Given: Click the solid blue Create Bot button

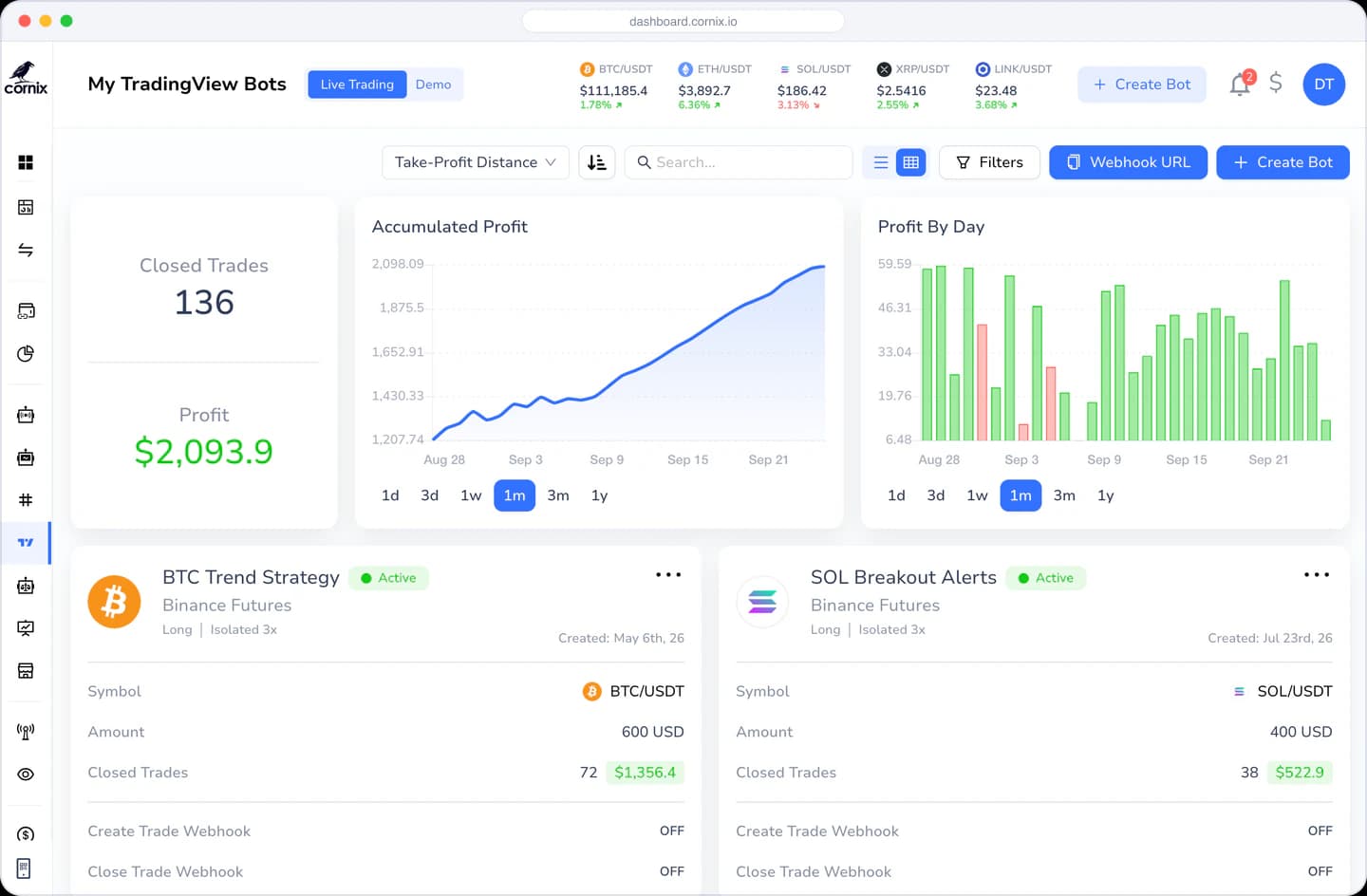Looking at the screenshot, I should point(1283,162).
